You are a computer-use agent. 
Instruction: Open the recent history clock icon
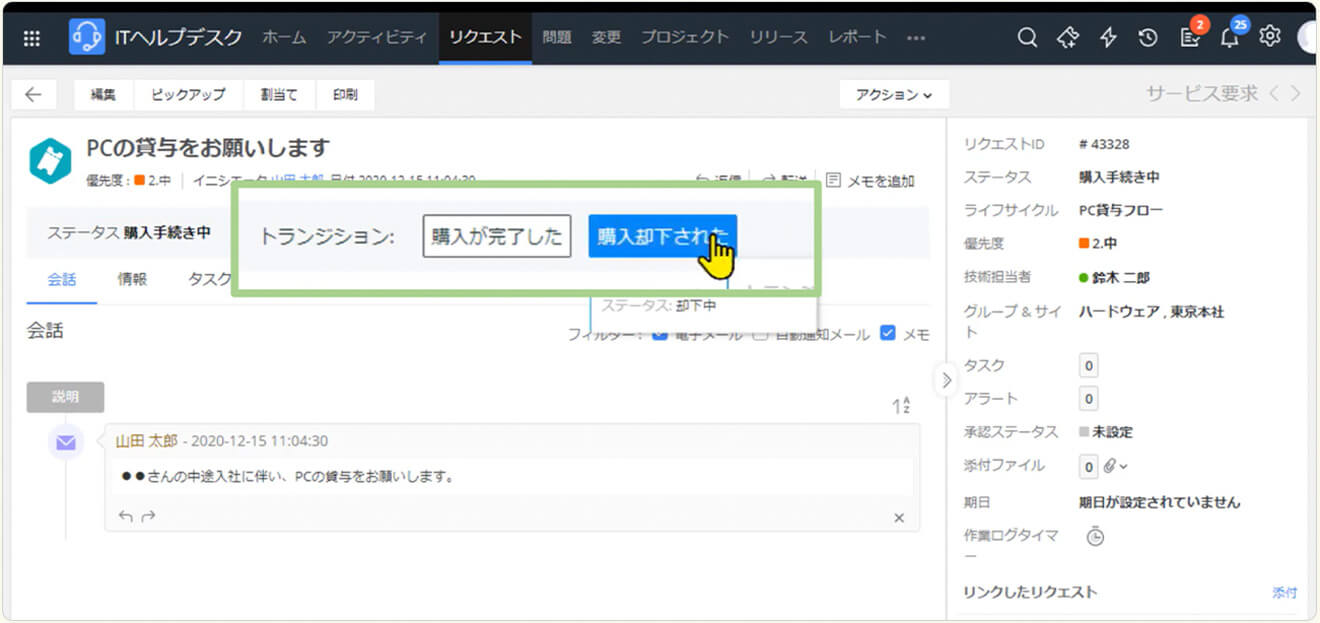click(x=1148, y=38)
